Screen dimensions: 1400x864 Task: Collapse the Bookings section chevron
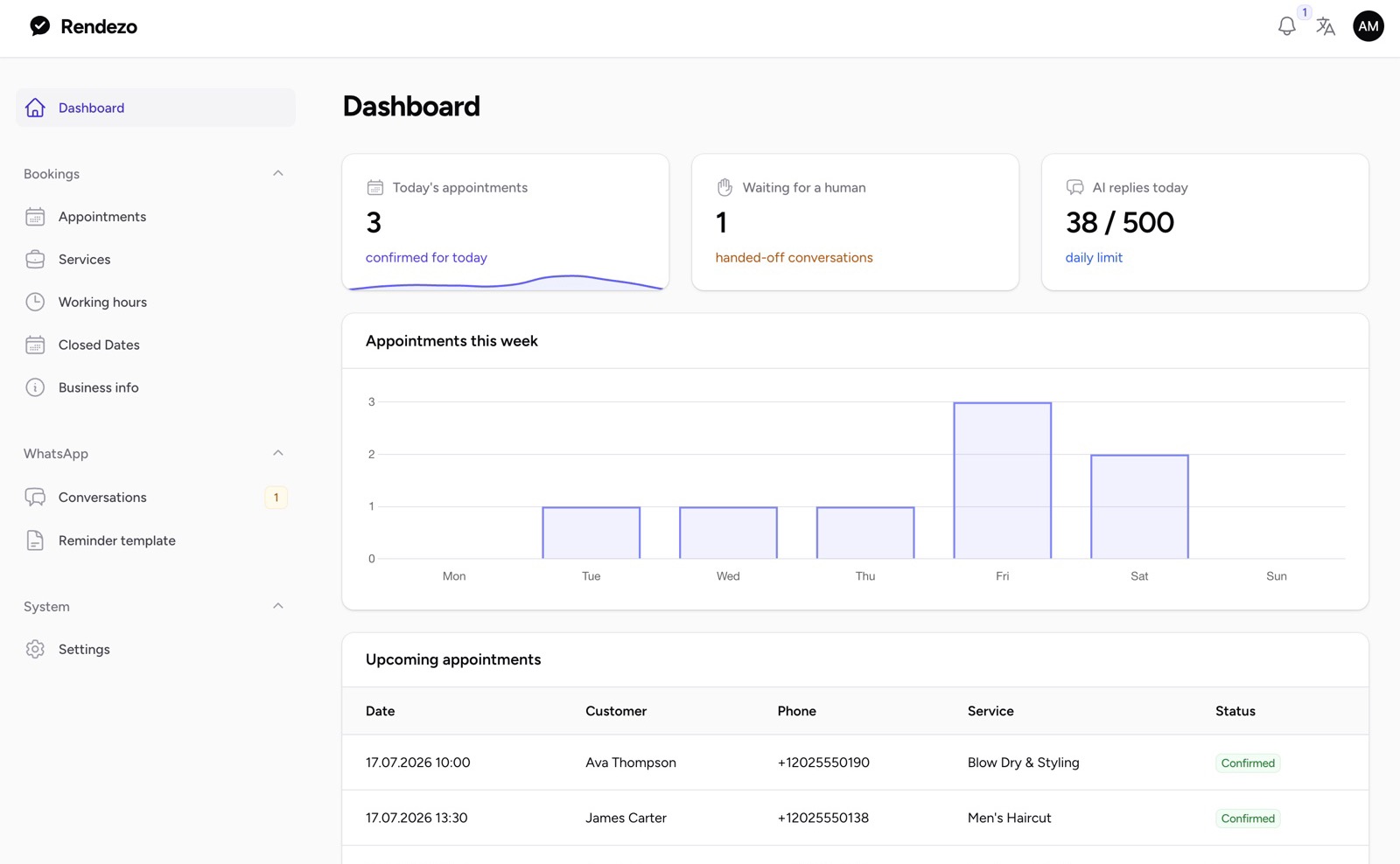(x=278, y=173)
